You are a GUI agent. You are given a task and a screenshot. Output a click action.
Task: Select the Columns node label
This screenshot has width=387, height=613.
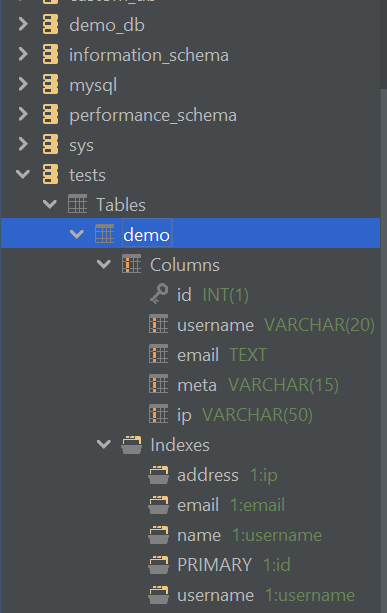click(x=185, y=265)
